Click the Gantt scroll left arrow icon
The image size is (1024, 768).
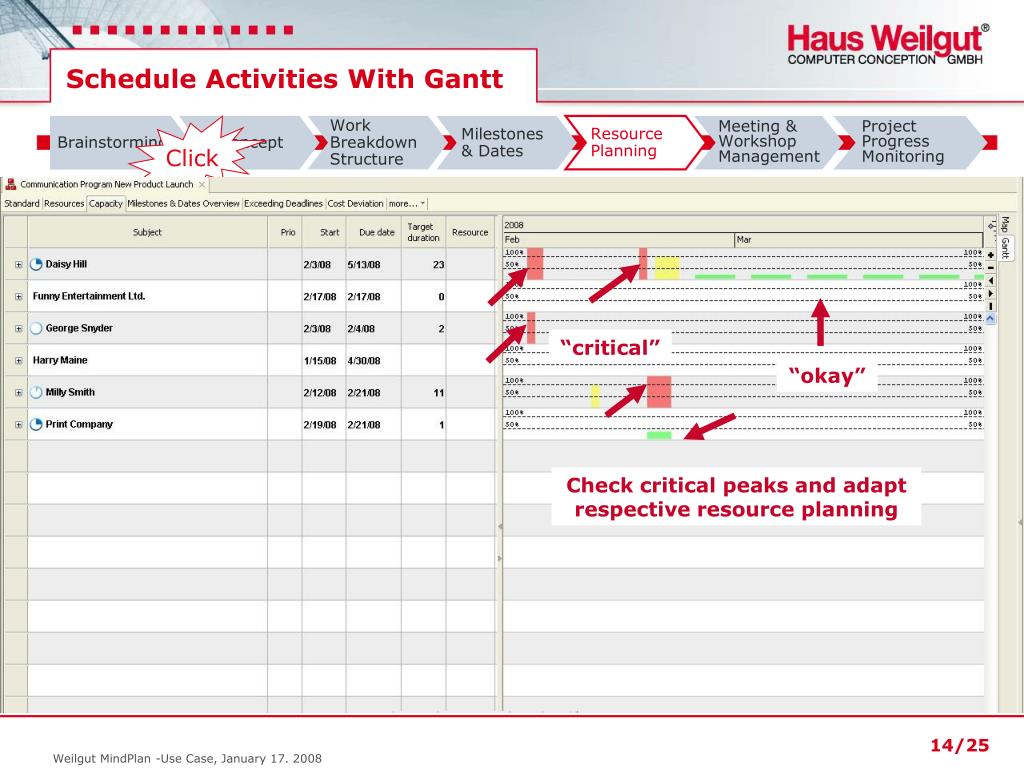991,280
